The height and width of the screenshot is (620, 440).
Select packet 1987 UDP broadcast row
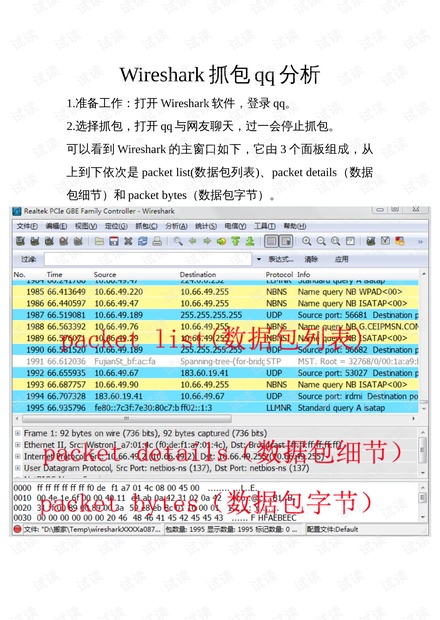click(x=215, y=315)
